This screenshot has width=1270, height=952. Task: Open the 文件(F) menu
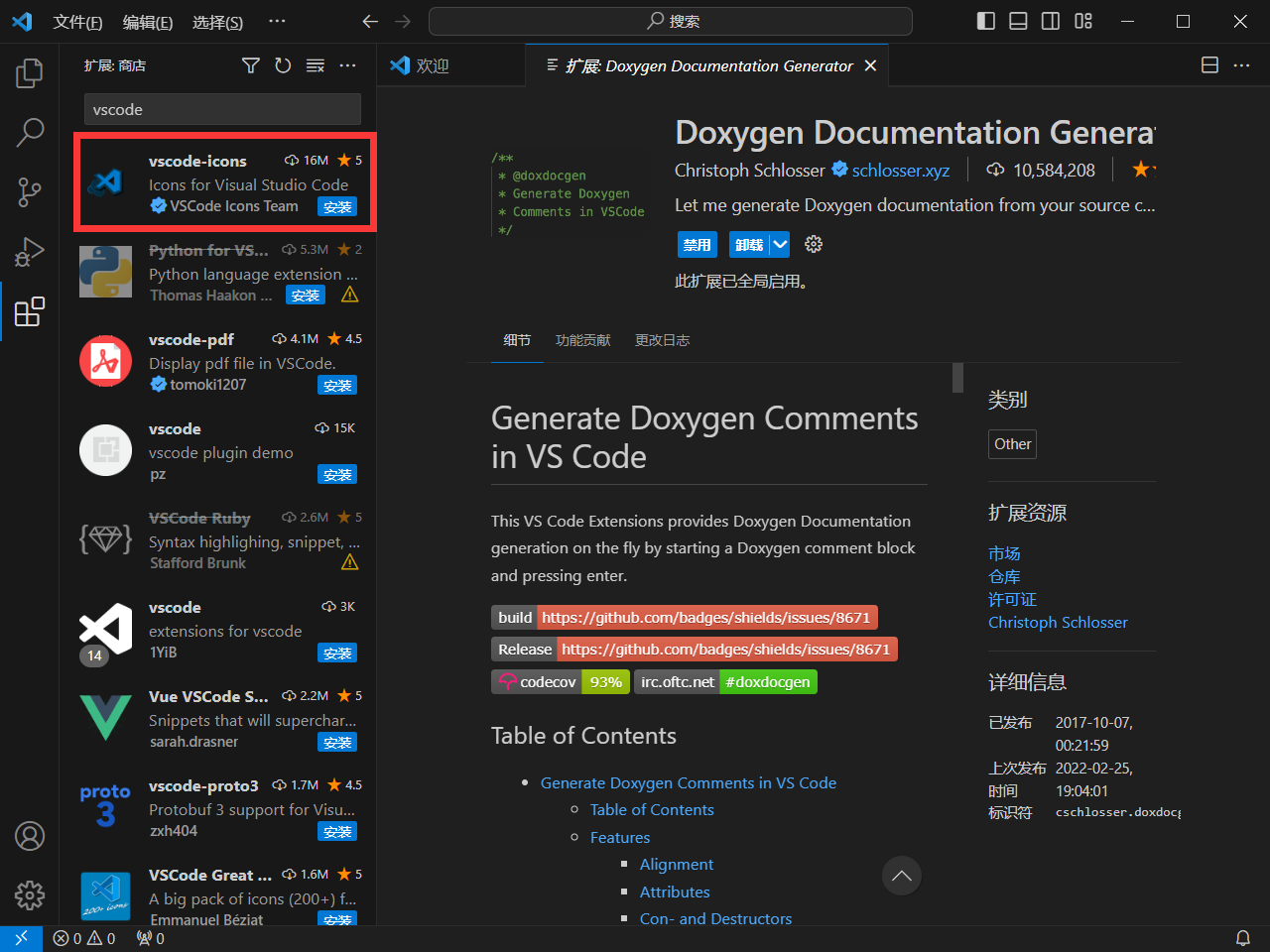[x=77, y=22]
